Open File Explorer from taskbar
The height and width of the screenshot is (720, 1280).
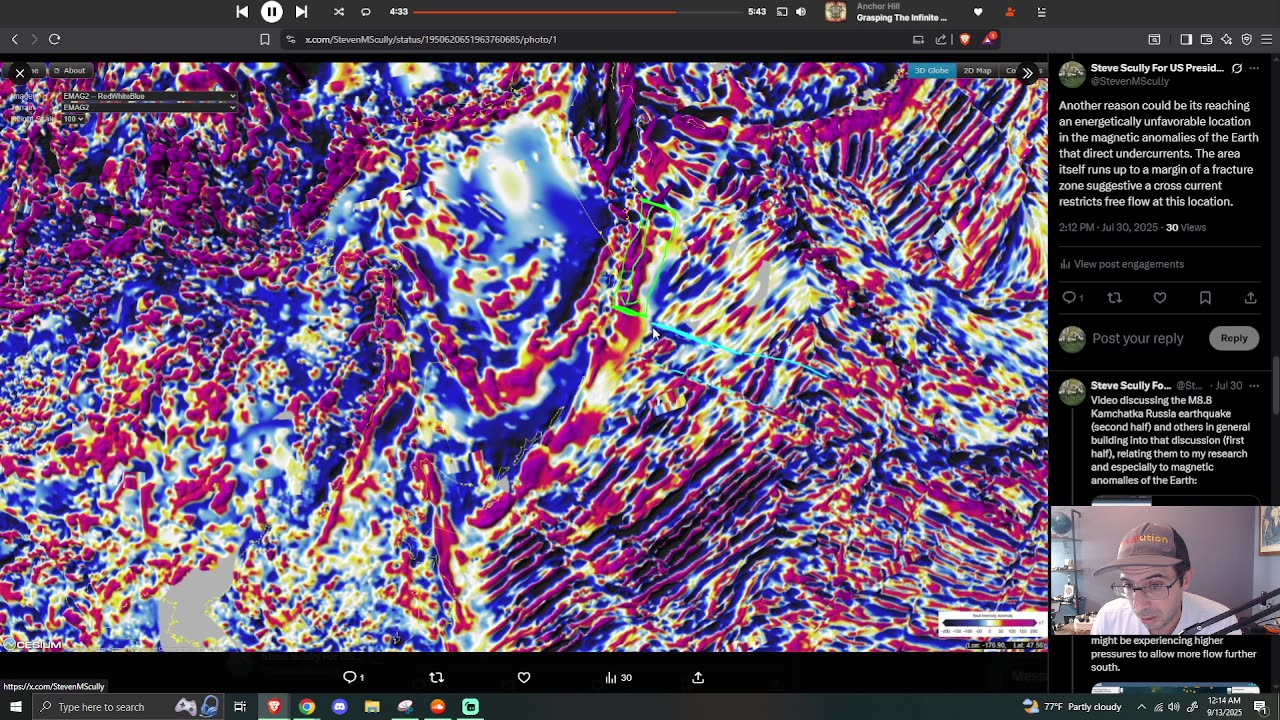(372, 707)
